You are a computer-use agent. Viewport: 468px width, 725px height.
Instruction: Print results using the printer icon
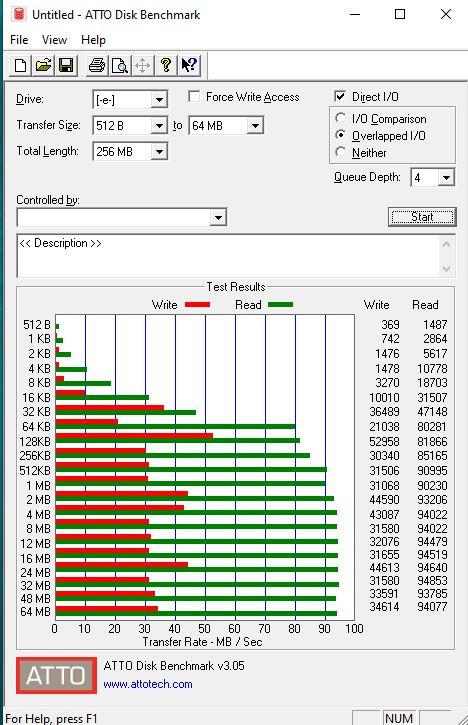point(97,66)
